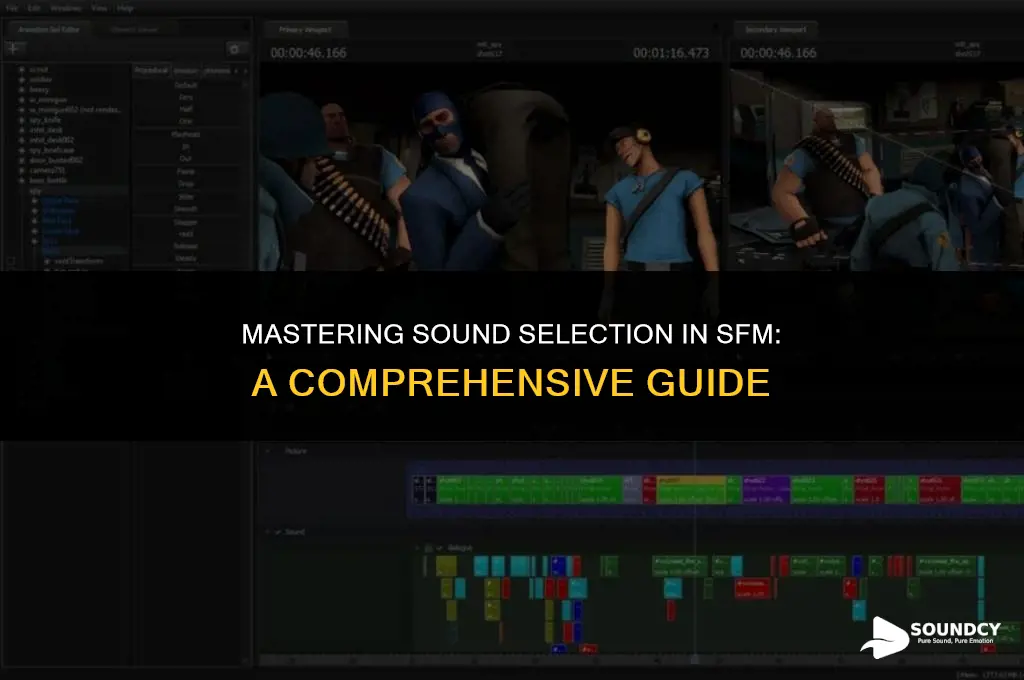Select the Procedural presets tab
Image resolution: width=1024 pixels, height=680 pixels.
pyautogui.click(x=151, y=70)
